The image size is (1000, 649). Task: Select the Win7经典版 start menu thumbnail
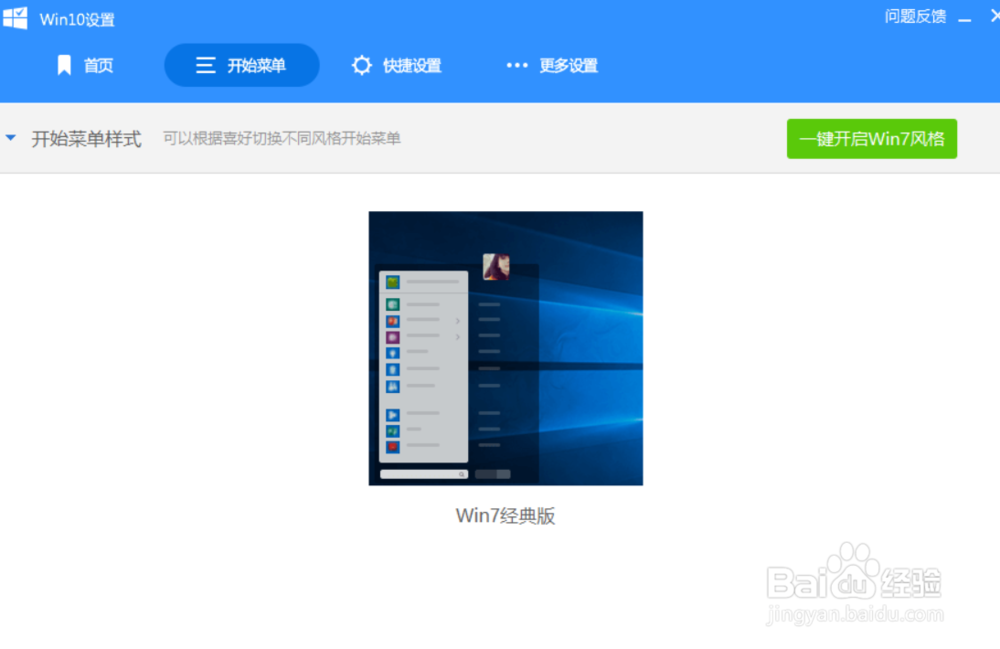point(506,348)
